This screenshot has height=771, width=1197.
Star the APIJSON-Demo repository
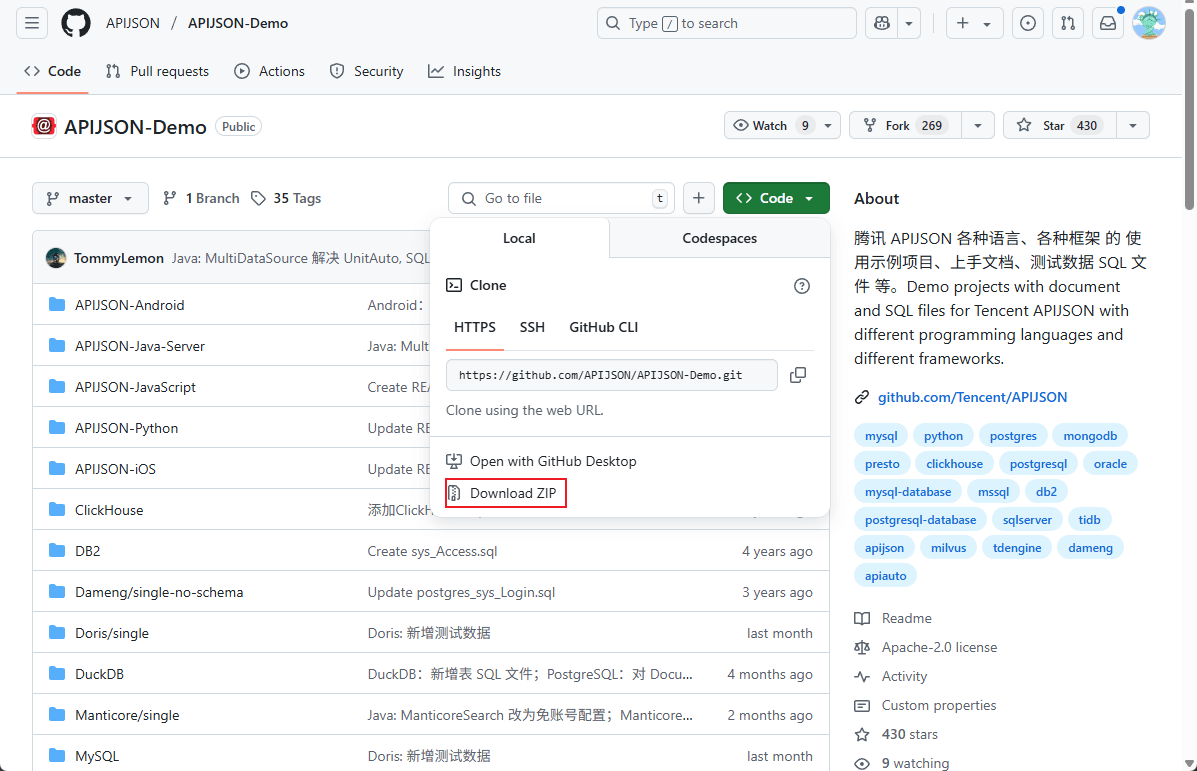point(1055,125)
